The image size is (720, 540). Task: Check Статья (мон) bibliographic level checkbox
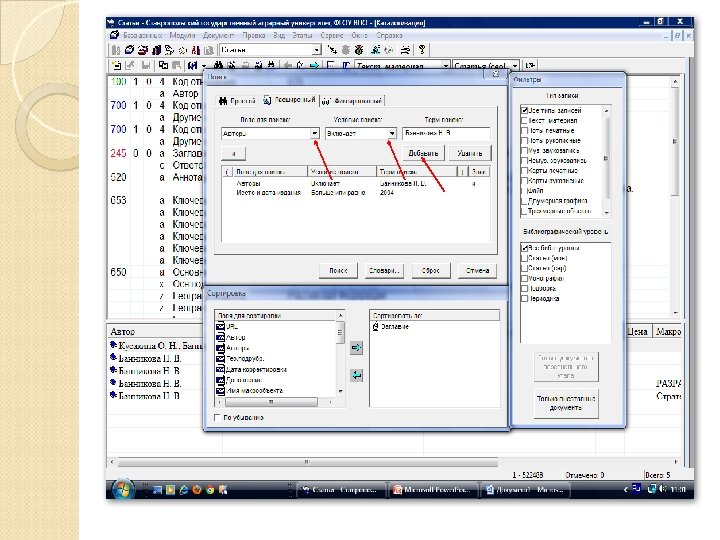click(524, 258)
